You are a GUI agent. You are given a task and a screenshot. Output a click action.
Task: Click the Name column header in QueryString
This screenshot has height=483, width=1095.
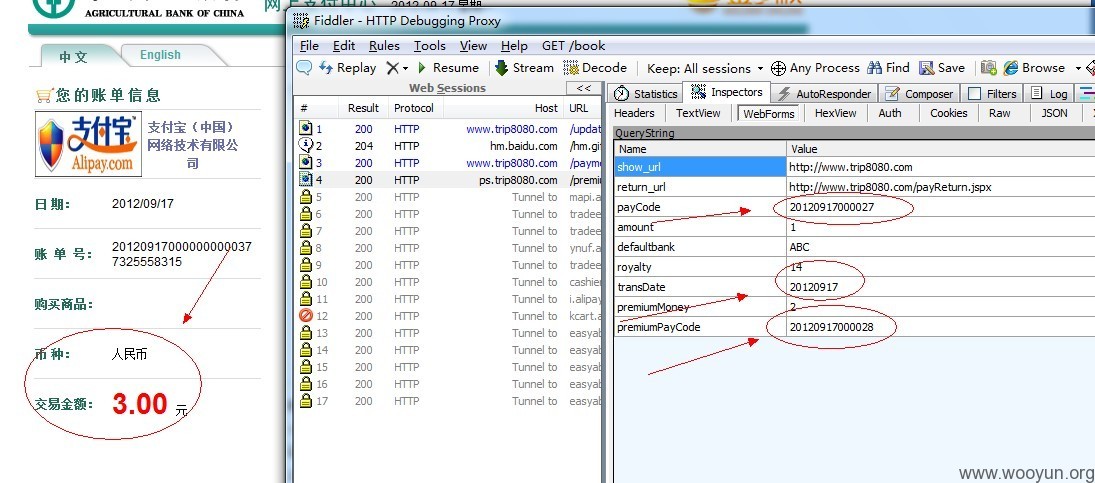tap(700, 149)
